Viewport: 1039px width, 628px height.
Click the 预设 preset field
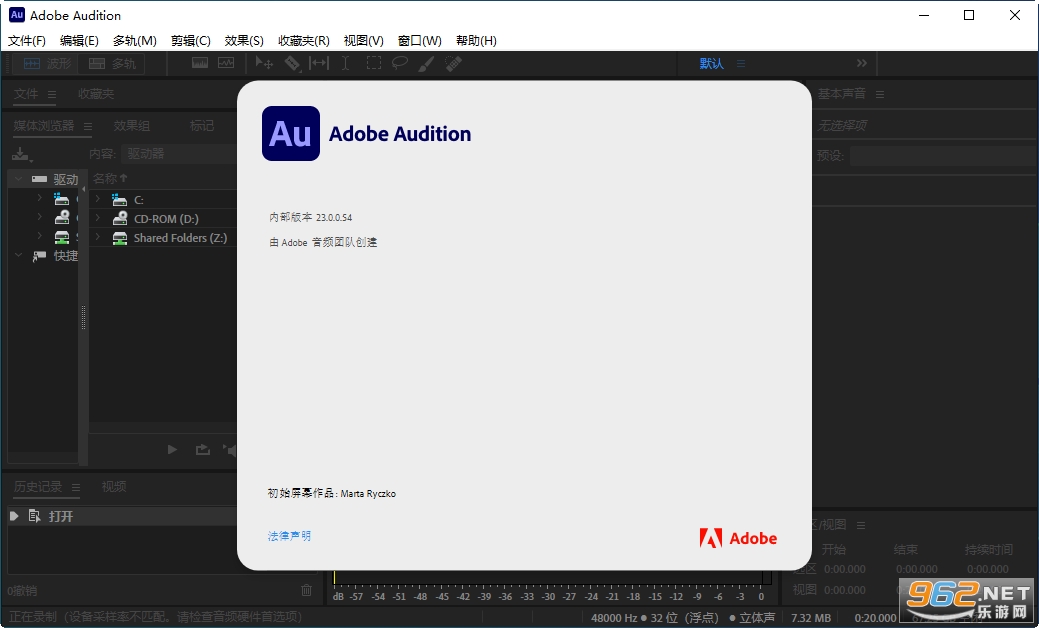point(944,156)
